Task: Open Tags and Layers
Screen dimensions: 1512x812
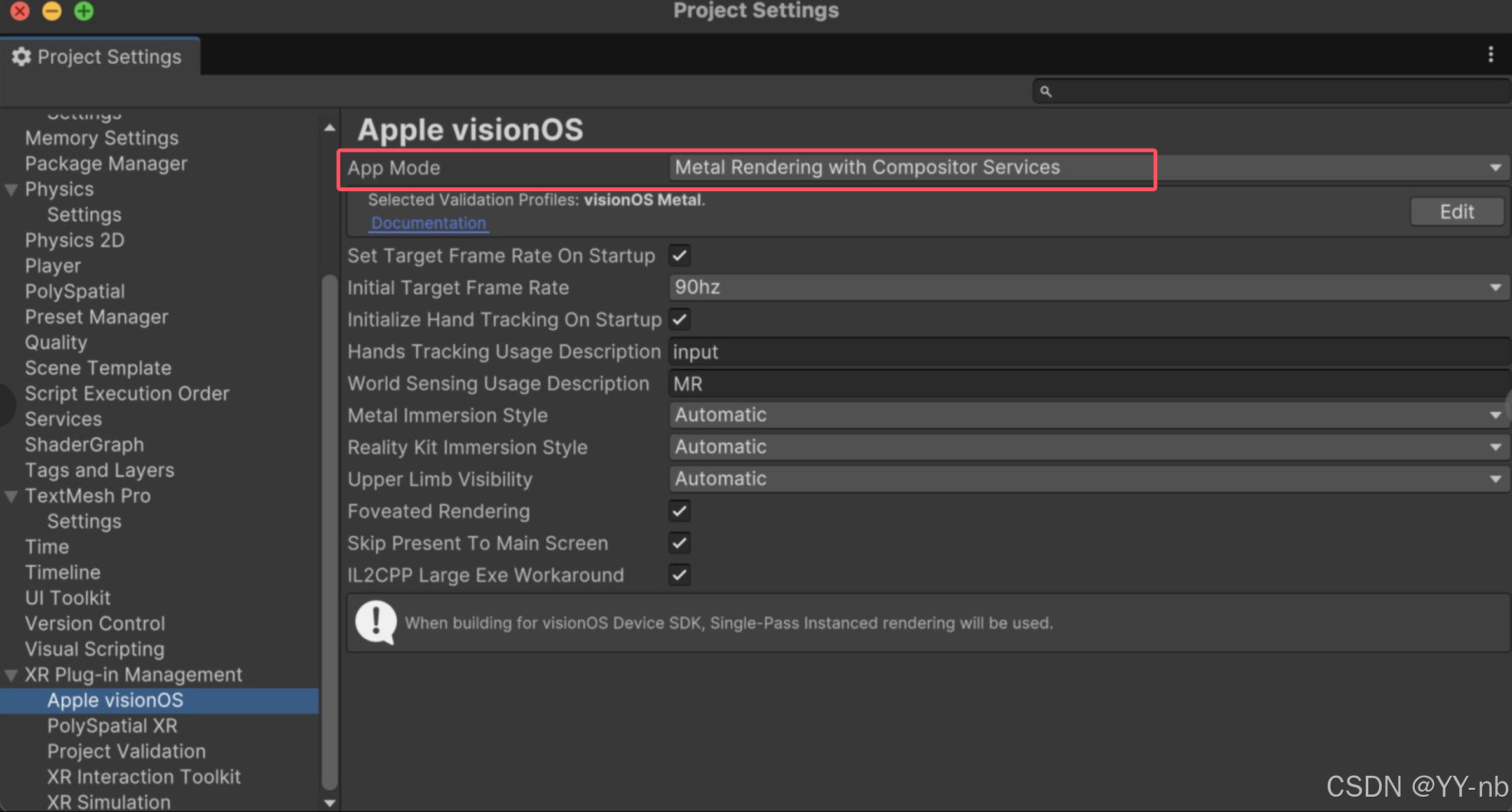Action: [x=99, y=470]
